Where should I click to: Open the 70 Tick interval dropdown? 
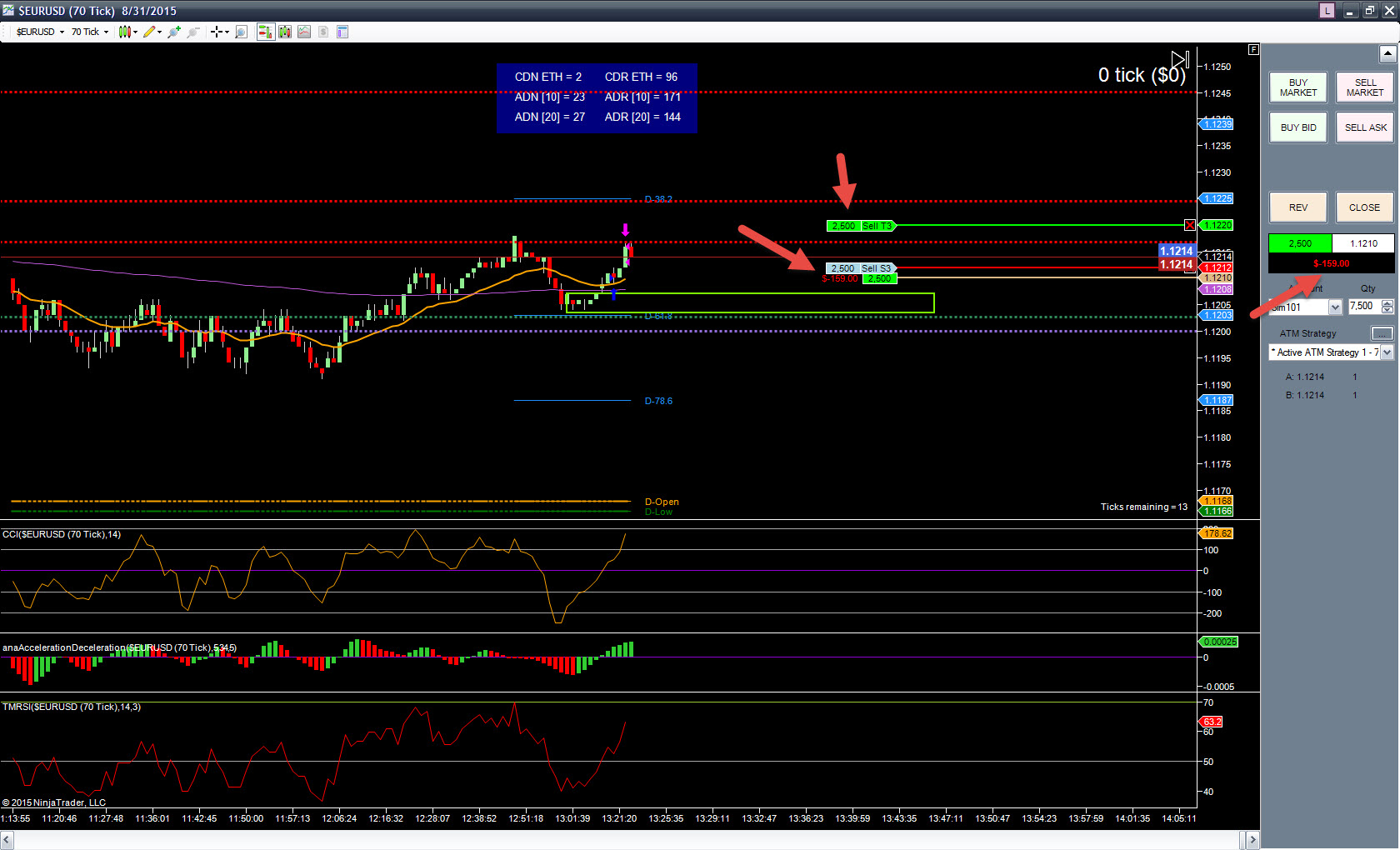point(89,32)
